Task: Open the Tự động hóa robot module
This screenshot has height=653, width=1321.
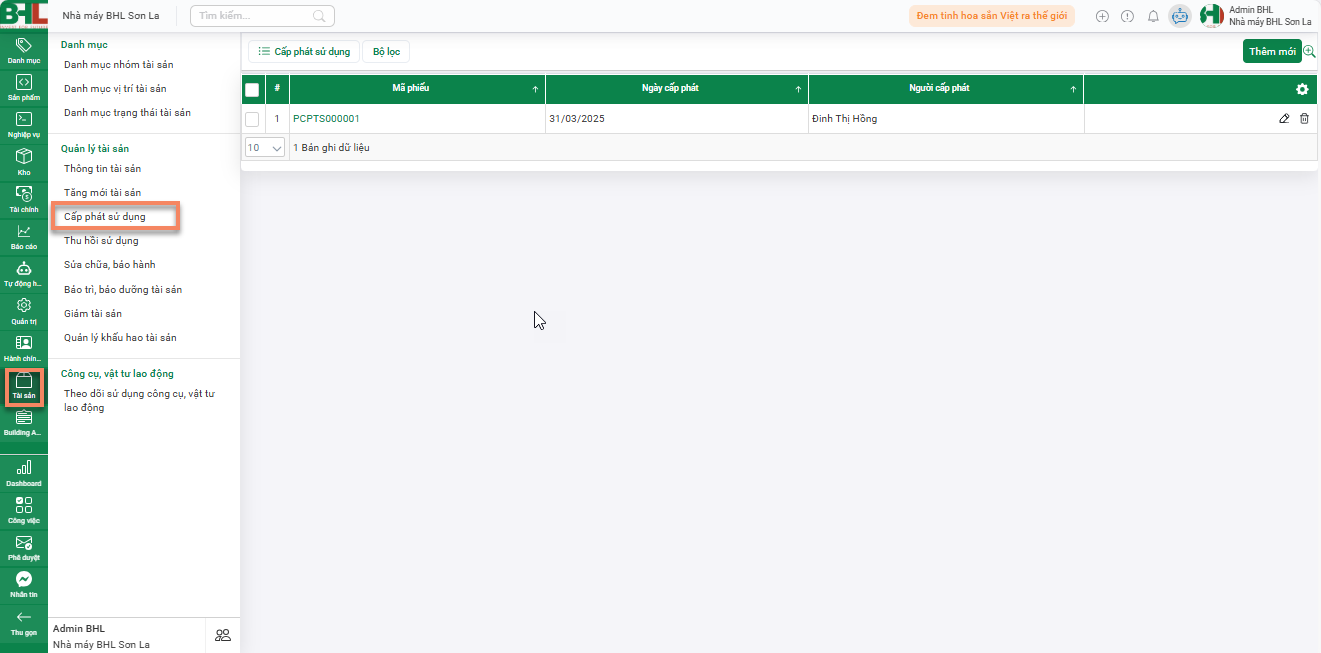Action: [24, 272]
